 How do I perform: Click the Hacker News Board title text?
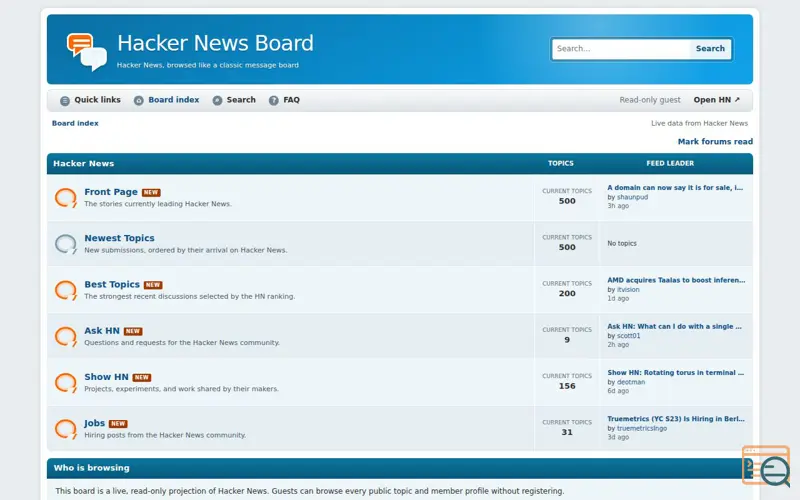(x=215, y=43)
